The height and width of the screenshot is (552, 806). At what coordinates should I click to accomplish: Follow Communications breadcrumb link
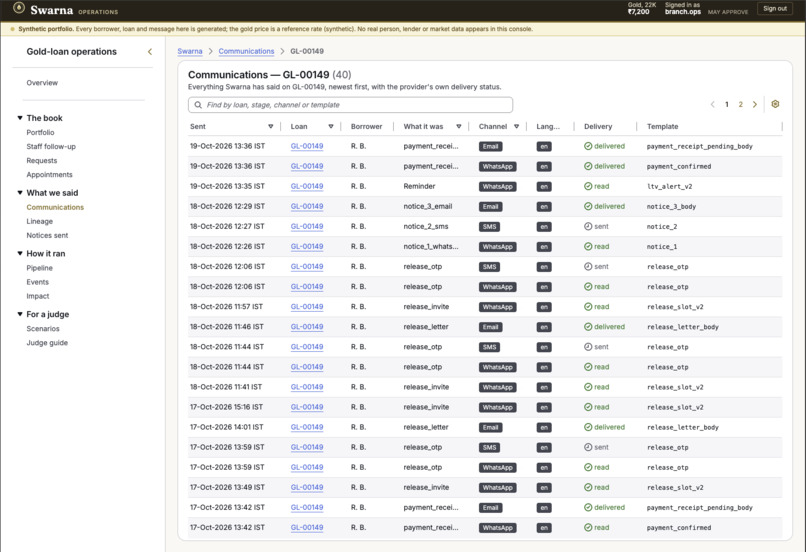coord(246,51)
